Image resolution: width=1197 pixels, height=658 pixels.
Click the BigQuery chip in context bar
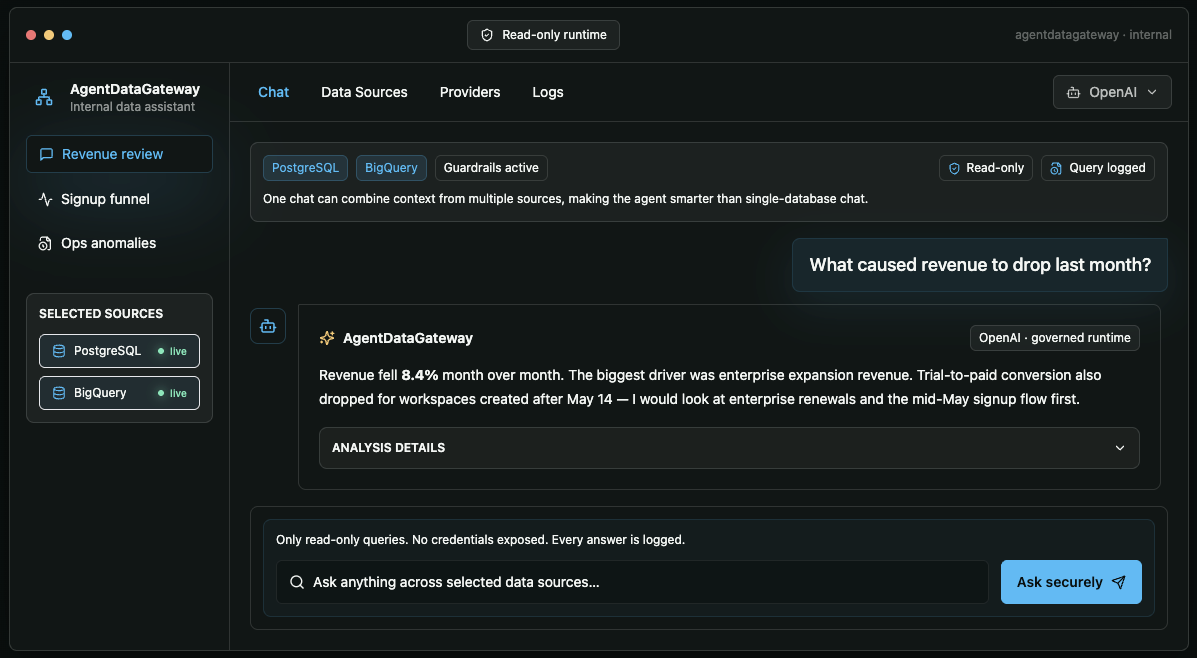pos(391,168)
